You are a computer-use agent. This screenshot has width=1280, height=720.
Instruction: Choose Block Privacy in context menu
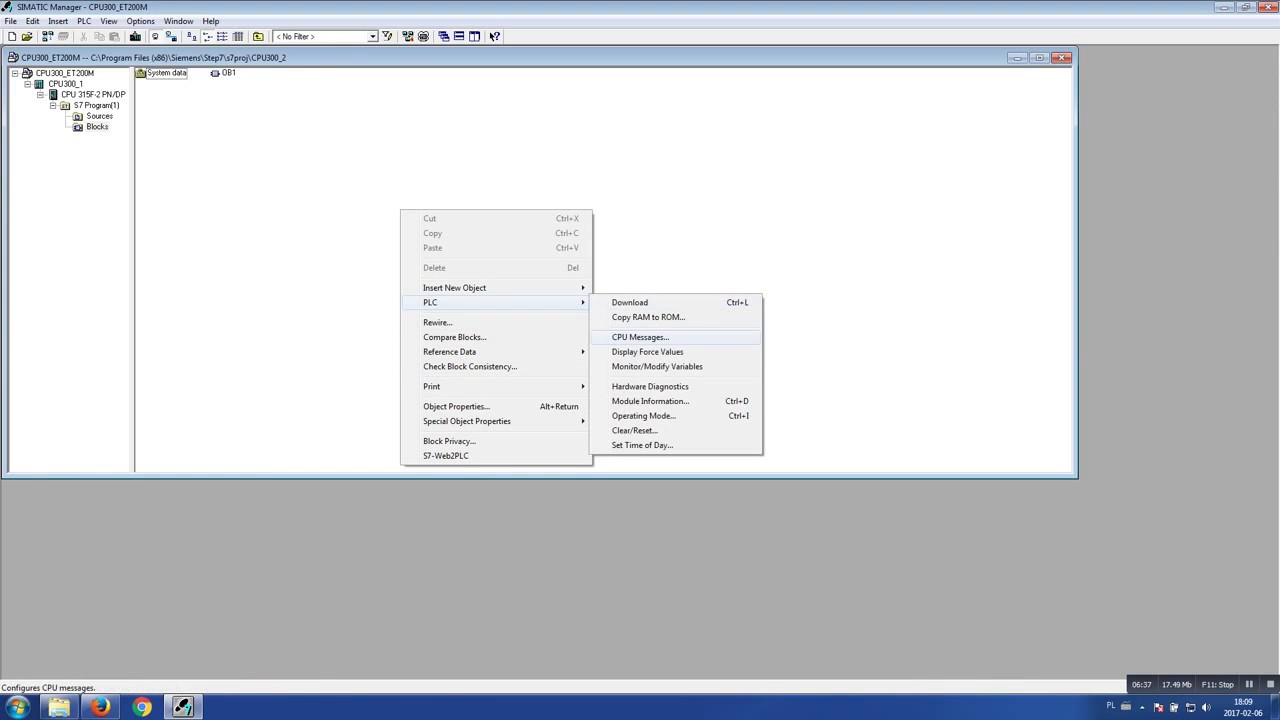click(496, 441)
